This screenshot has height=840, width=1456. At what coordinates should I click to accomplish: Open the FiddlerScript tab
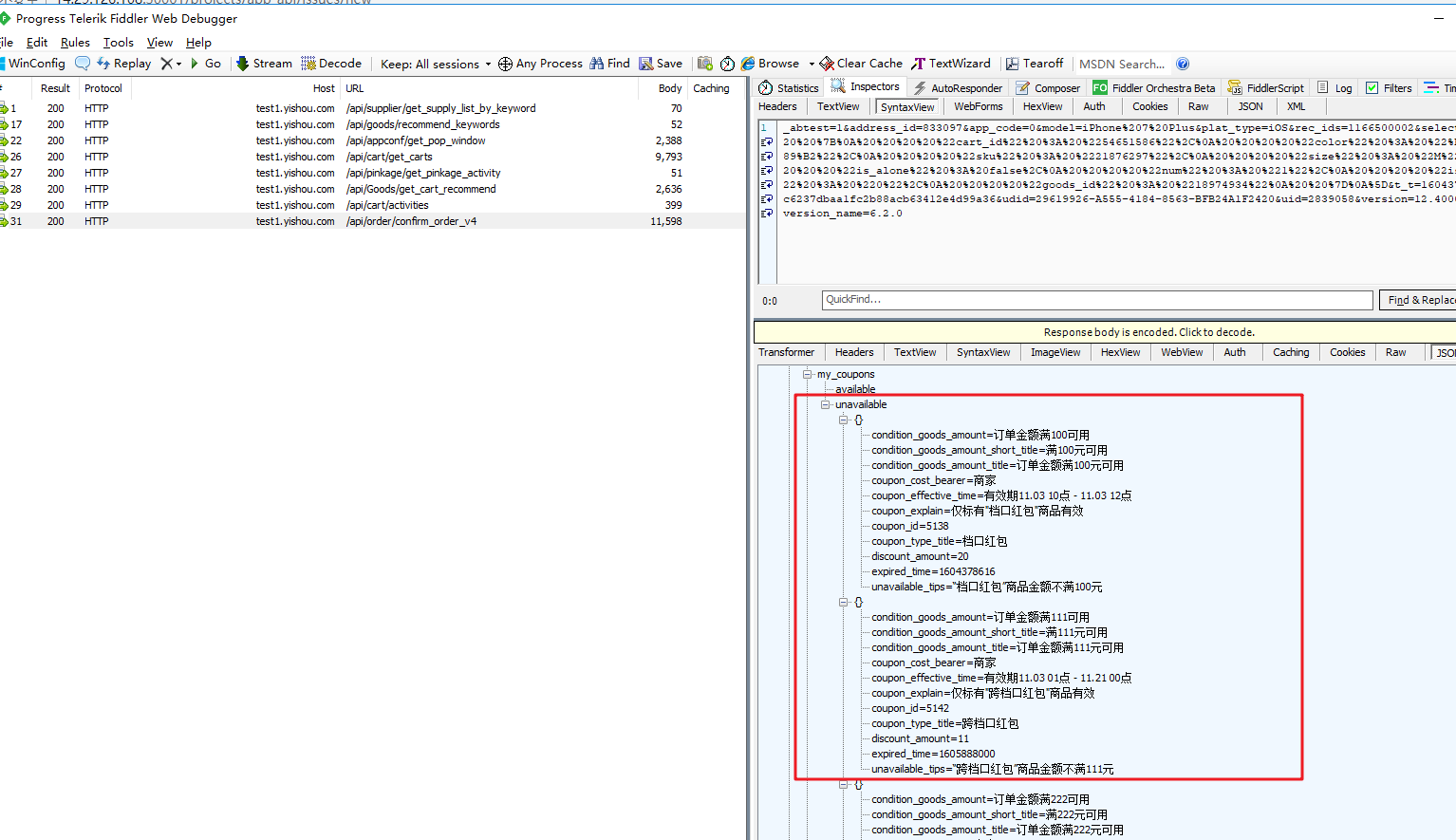click(x=1266, y=88)
